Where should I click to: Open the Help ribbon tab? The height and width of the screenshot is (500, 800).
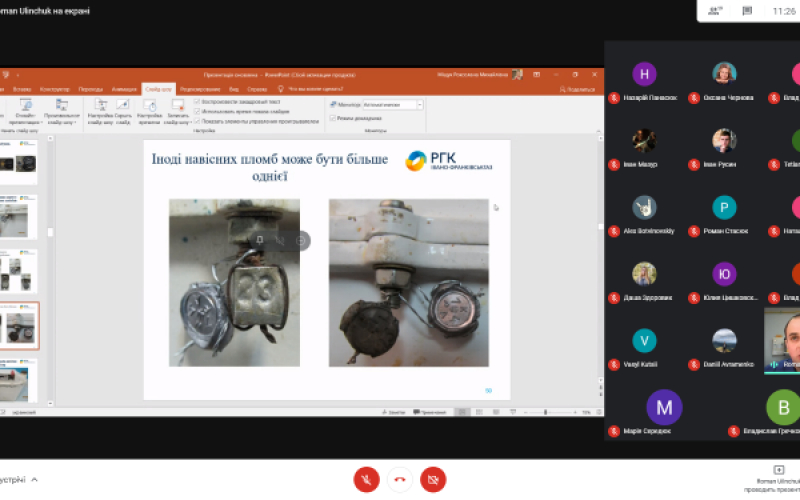(x=257, y=89)
